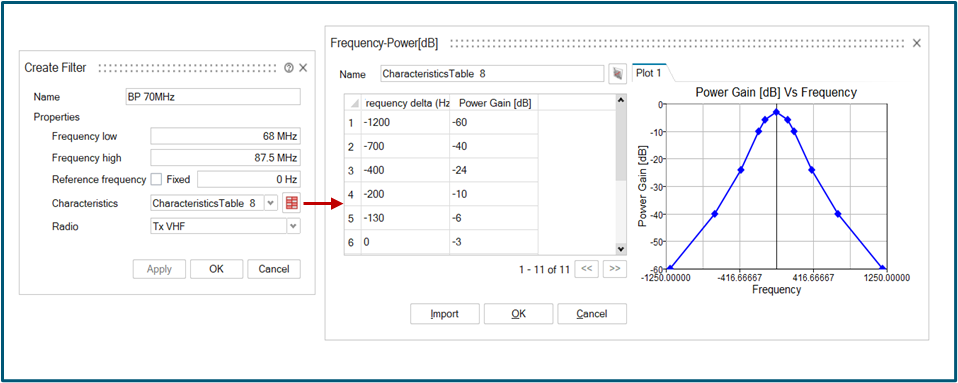The height and width of the screenshot is (383, 958).
Task: Click the Import button
Action: 444,314
